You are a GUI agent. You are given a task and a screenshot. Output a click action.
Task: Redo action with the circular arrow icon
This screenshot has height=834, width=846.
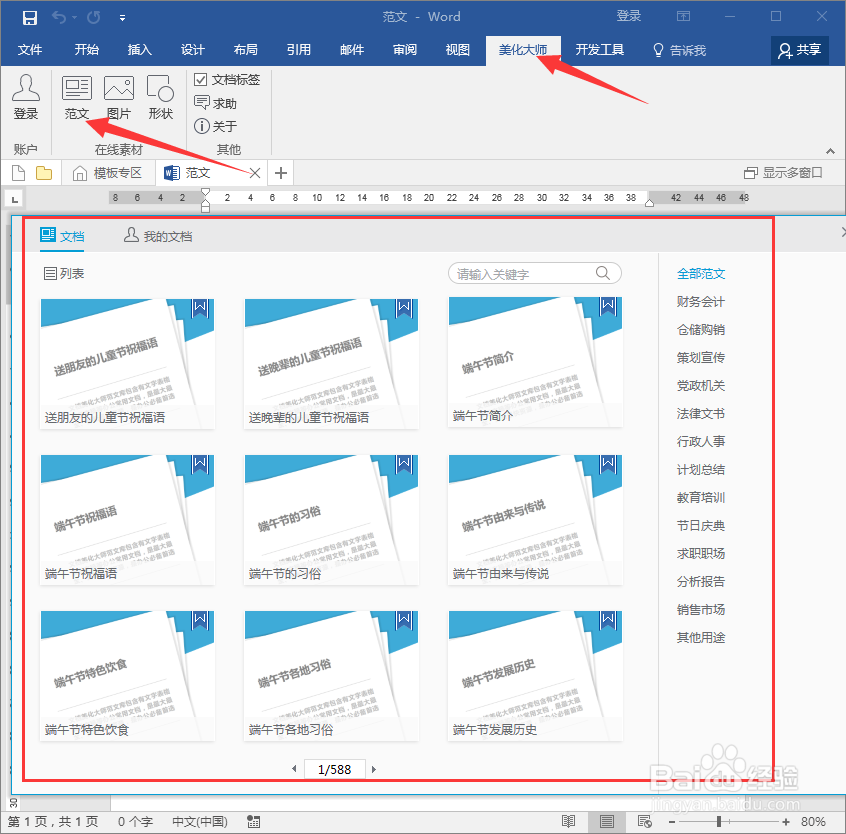pyautogui.click(x=94, y=17)
